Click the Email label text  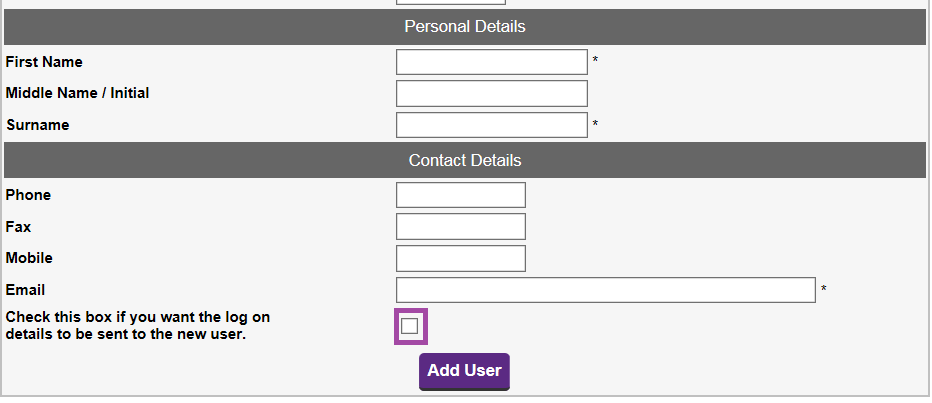(x=25, y=290)
